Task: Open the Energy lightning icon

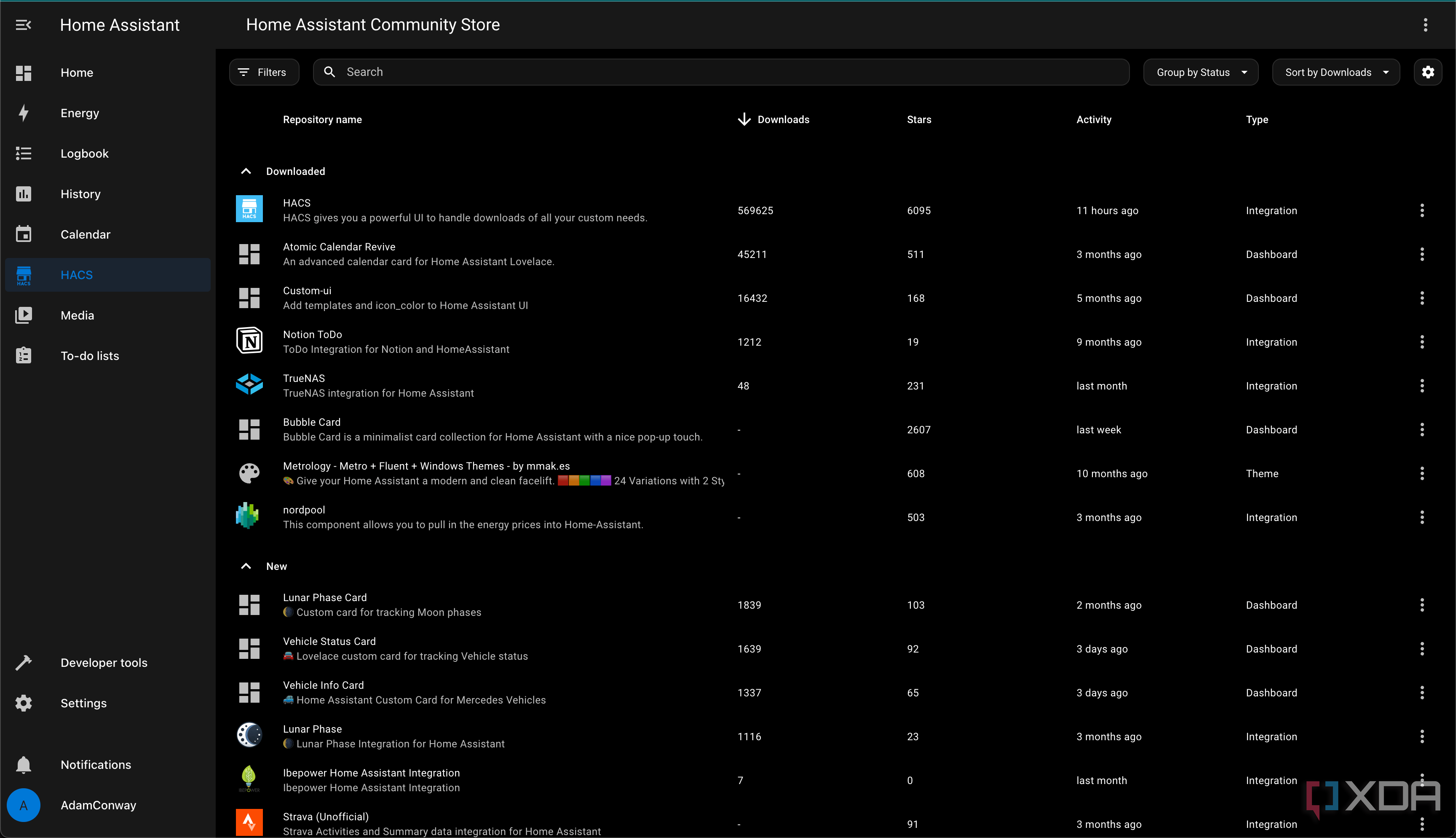Action: [23, 113]
